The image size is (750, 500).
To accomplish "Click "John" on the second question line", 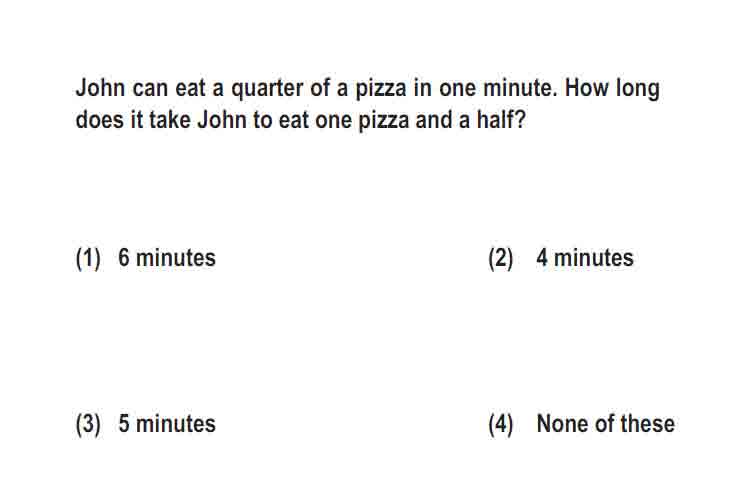I will pyautogui.click(x=222, y=120).
